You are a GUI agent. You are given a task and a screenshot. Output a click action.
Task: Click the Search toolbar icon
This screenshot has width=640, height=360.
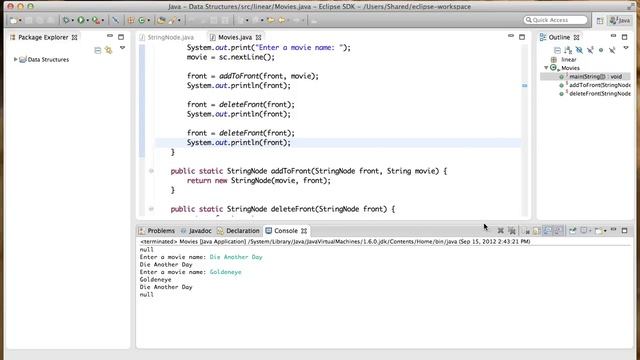pos(173,20)
